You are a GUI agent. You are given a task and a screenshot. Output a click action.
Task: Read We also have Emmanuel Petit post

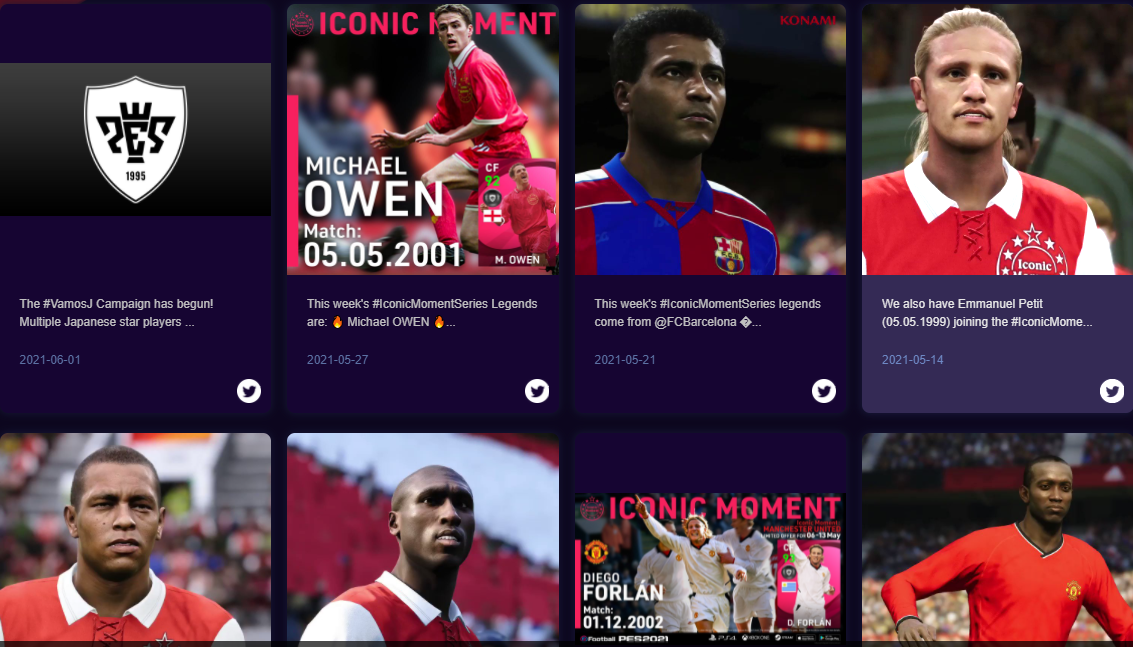pyautogui.click(x=987, y=313)
